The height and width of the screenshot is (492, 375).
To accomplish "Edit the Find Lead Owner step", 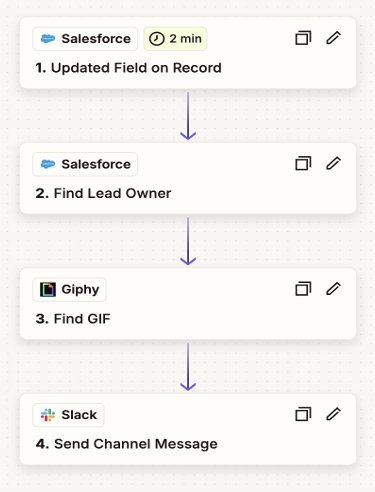I will point(333,163).
